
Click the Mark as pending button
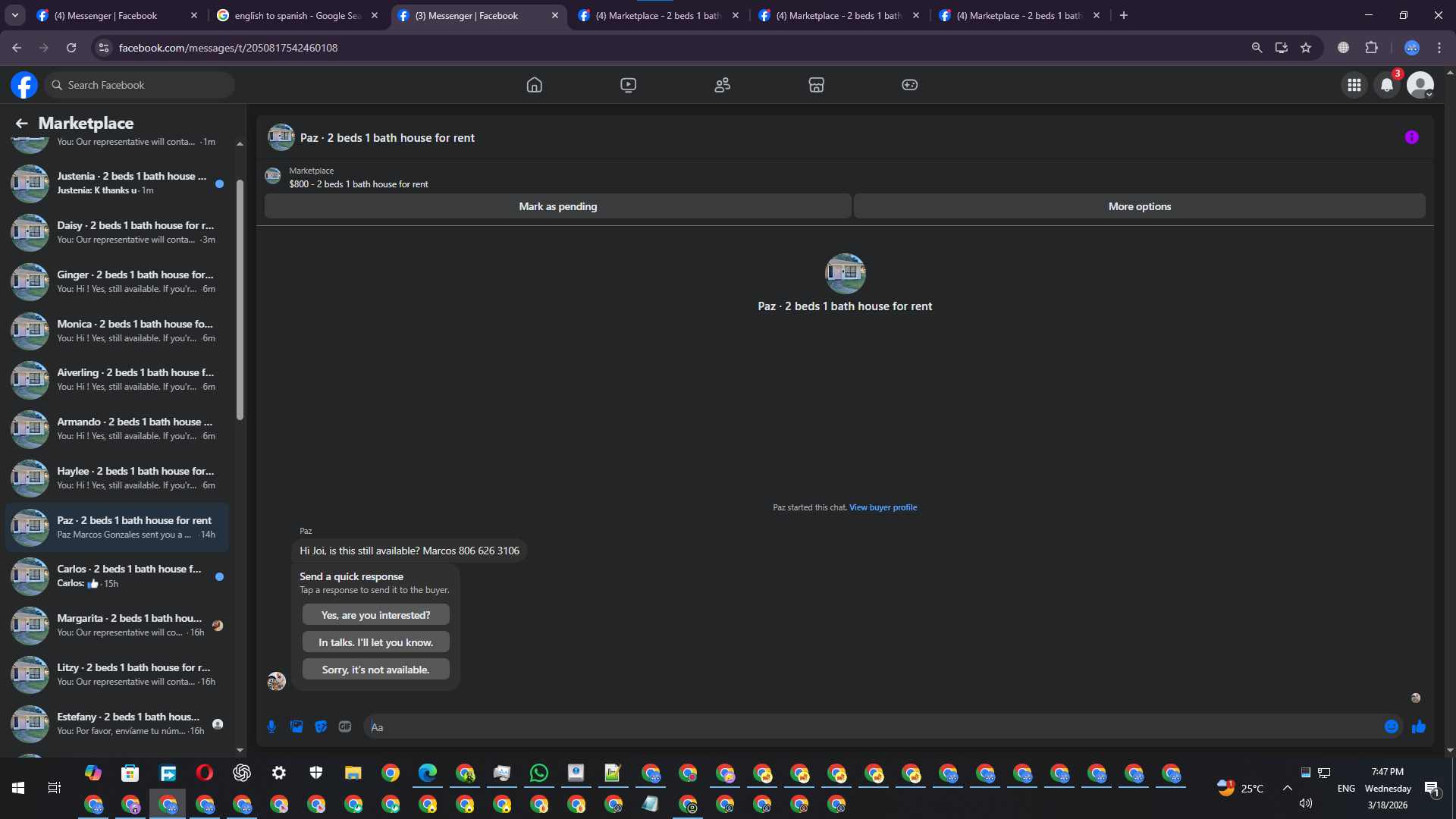coord(557,206)
